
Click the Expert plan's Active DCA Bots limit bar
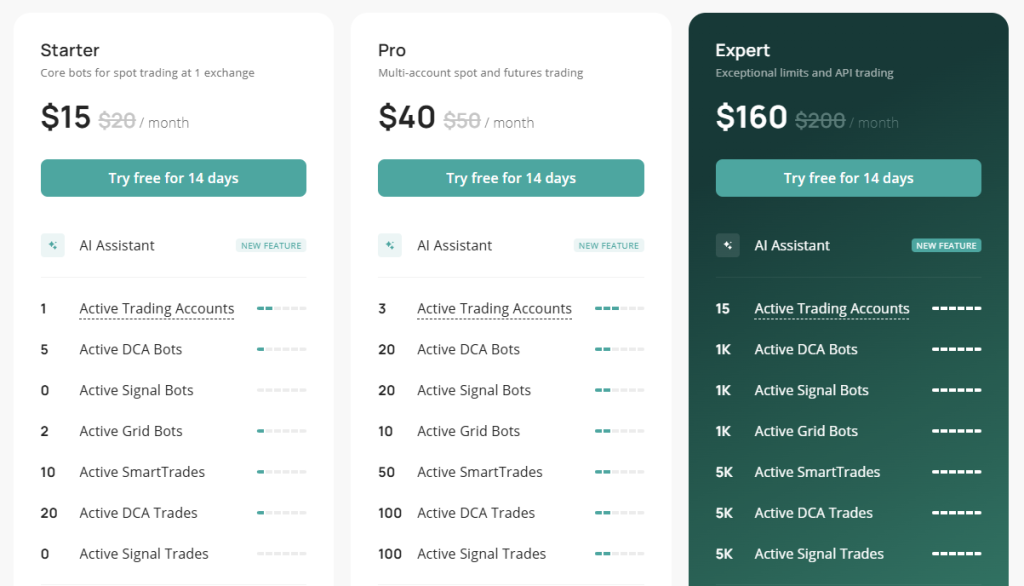[x=956, y=350]
